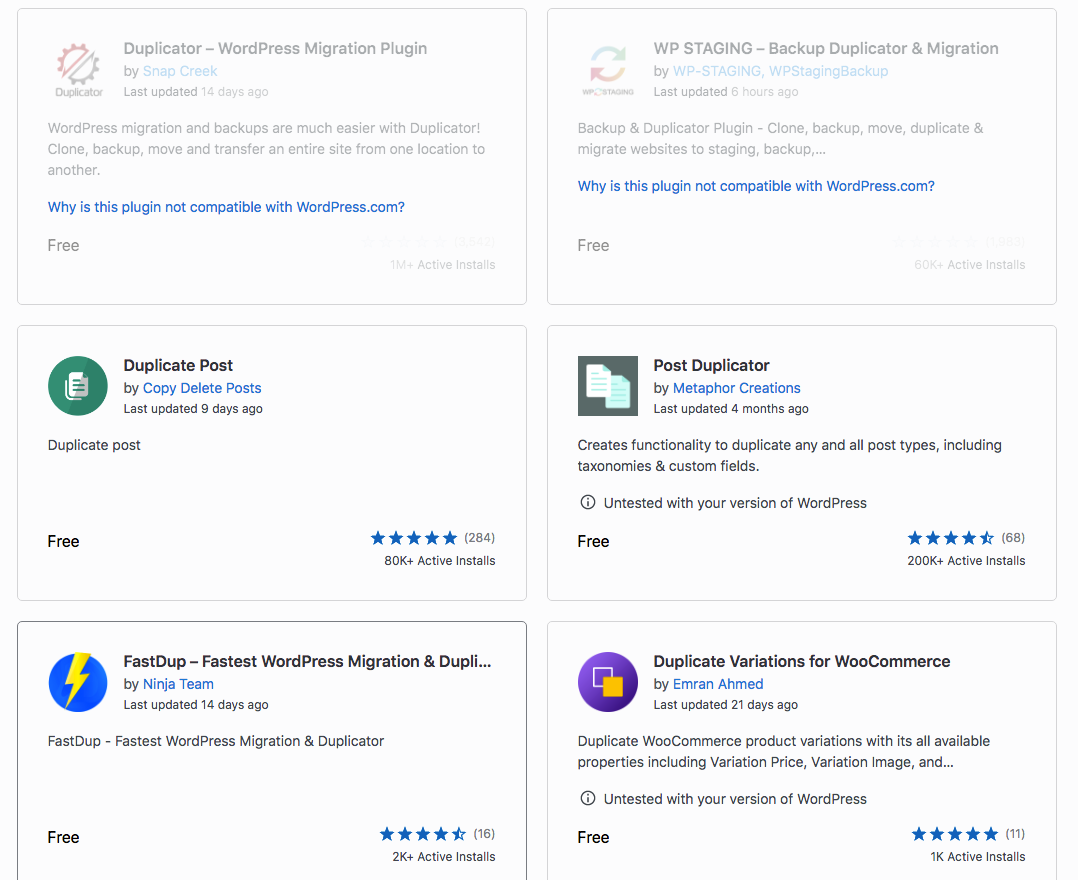Viewport: 1078px width, 880px height.
Task: Go to Ninja Team author page
Action: [x=178, y=684]
